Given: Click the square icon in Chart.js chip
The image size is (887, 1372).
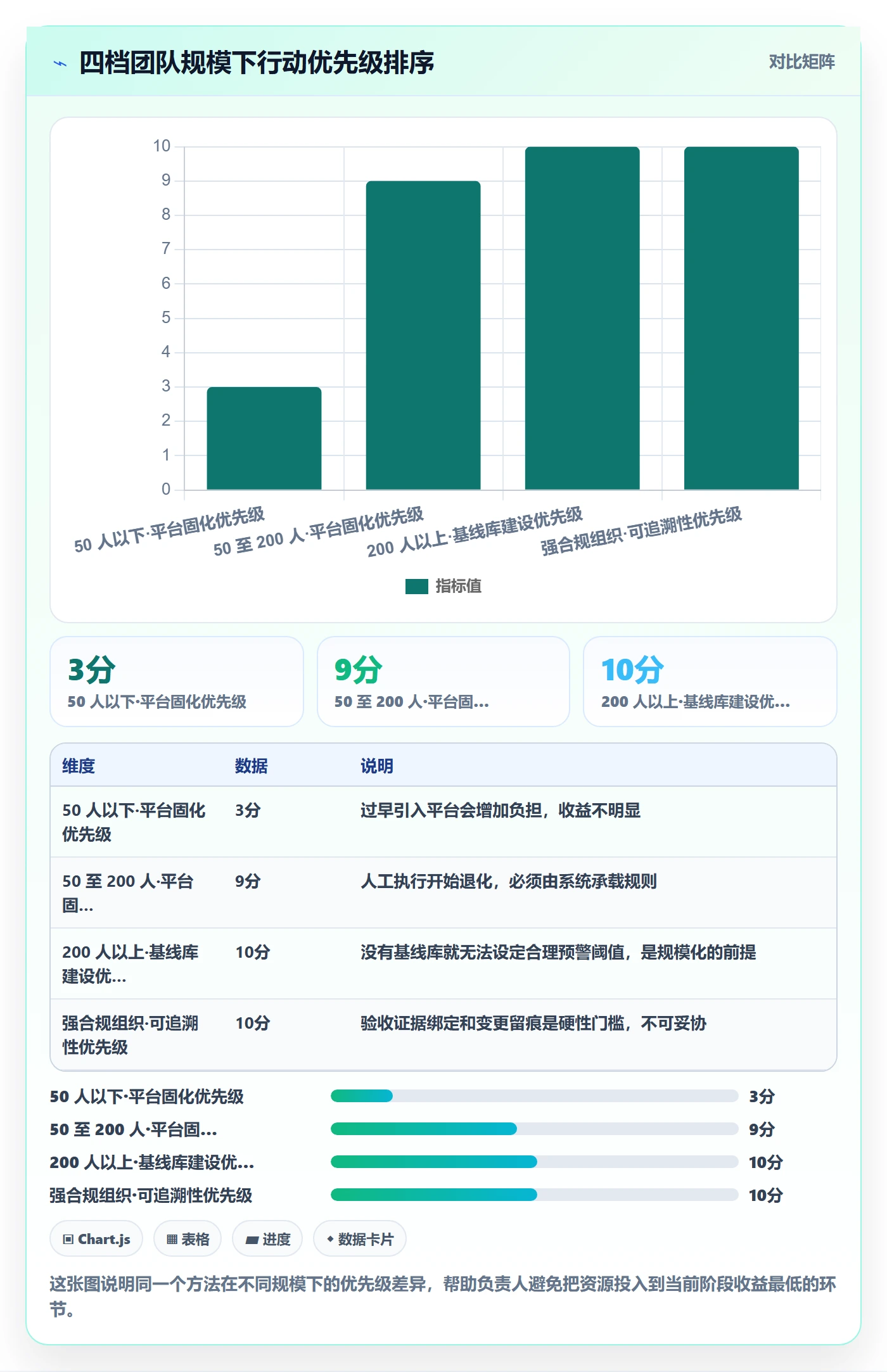Looking at the screenshot, I should tap(68, 1240).
